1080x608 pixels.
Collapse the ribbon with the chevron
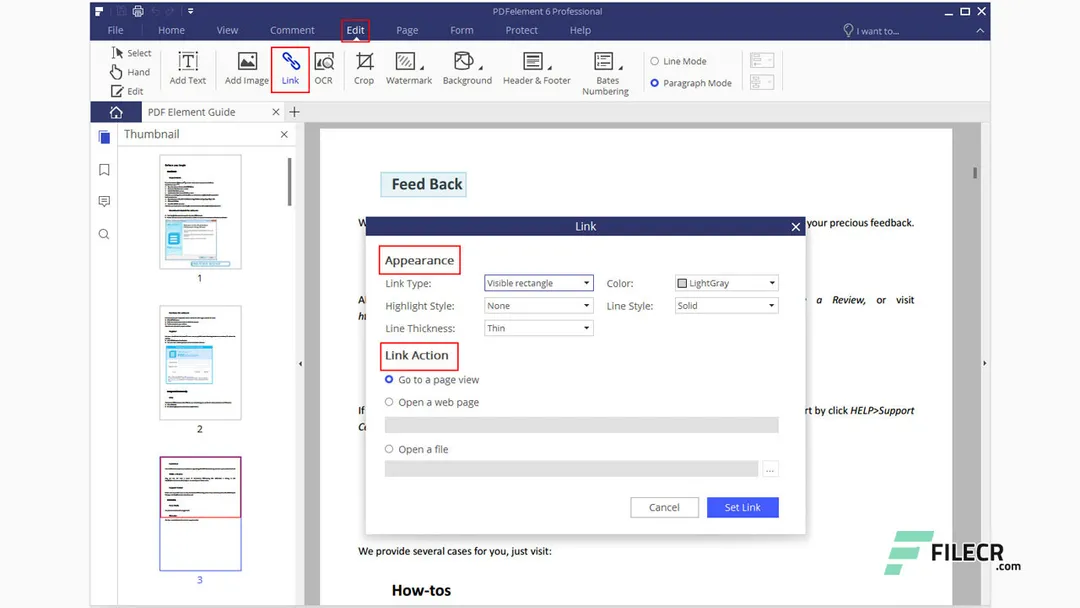pos(979,30)
